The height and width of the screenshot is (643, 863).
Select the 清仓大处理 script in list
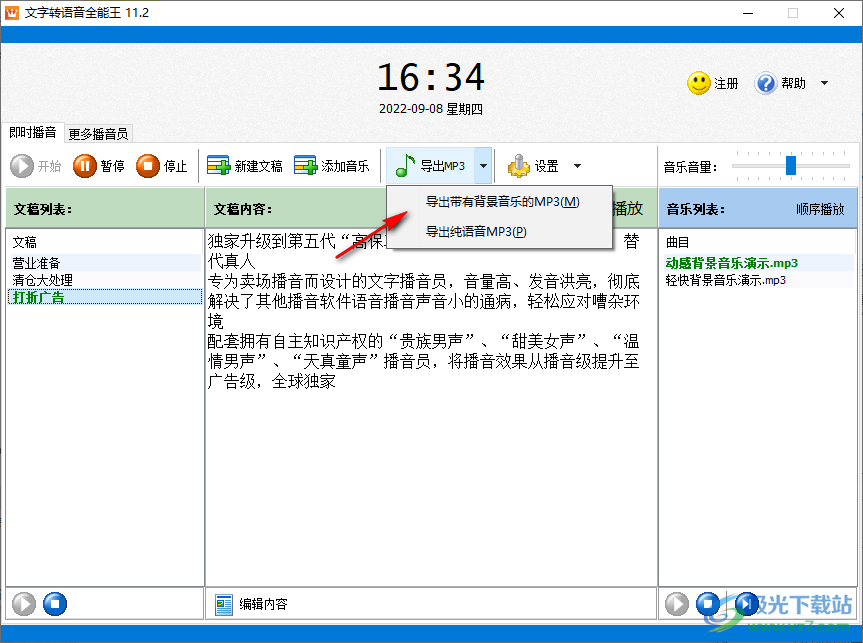point(42,280)
